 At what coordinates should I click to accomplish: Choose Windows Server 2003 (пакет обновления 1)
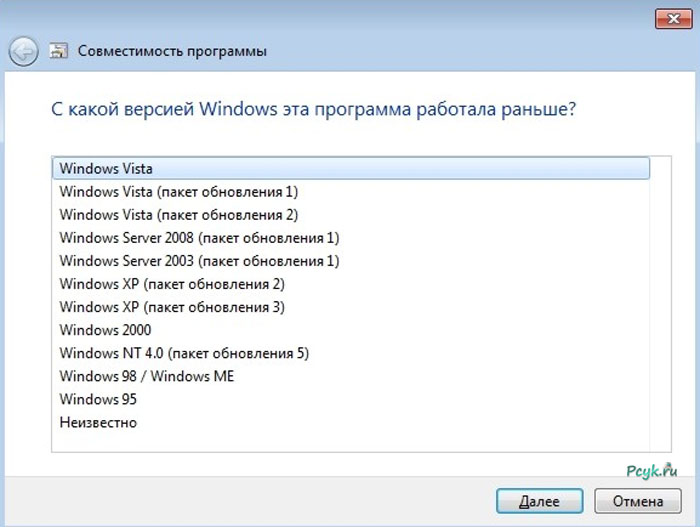[x=199, y=261]
